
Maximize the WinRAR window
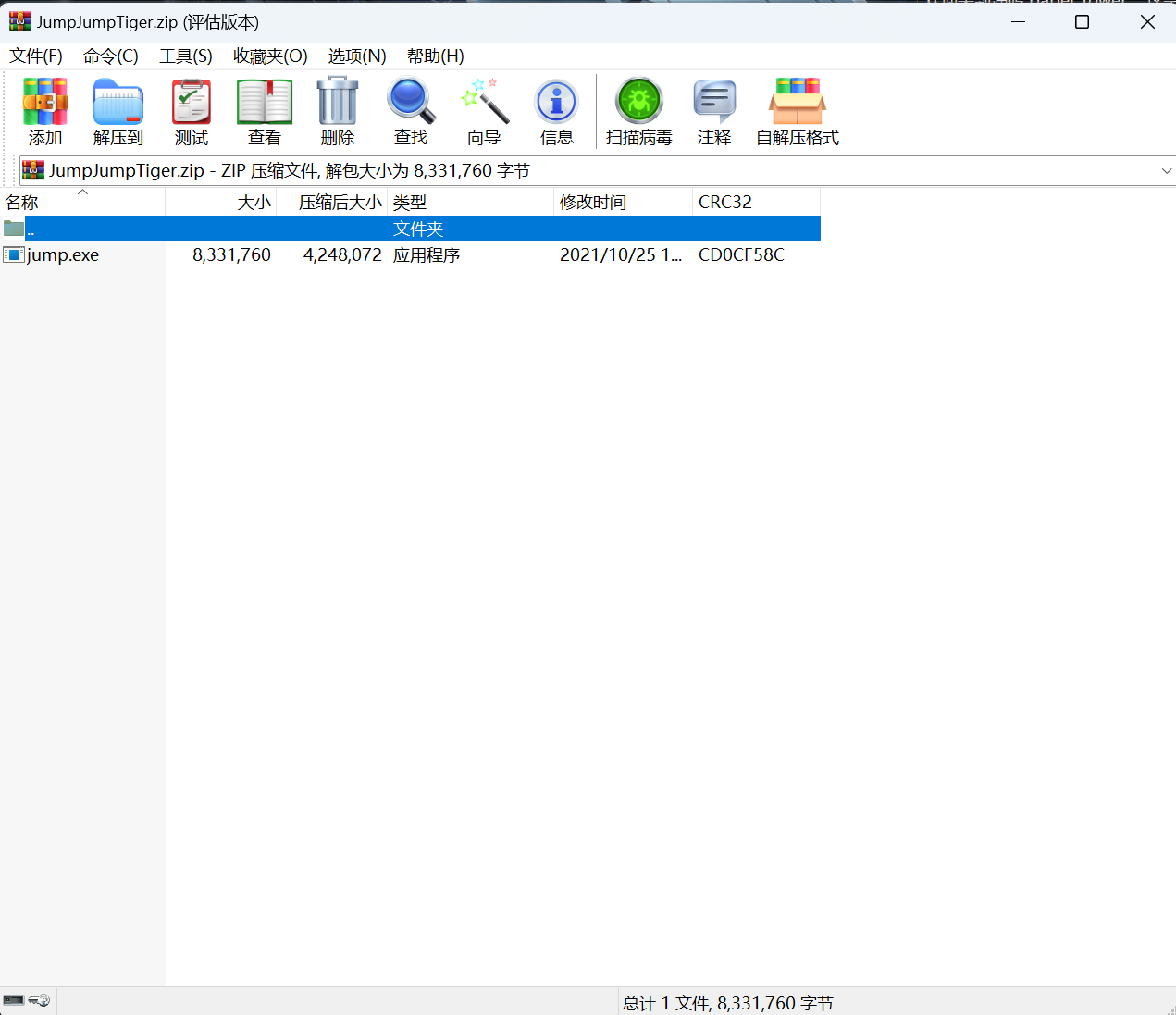[x=1082, y=21]
